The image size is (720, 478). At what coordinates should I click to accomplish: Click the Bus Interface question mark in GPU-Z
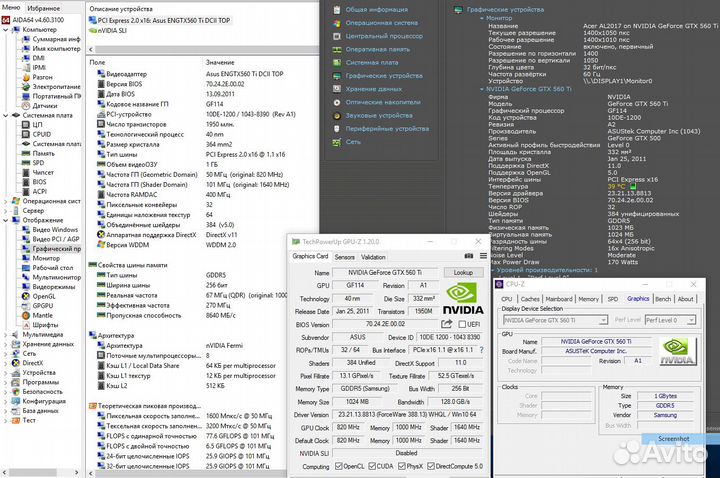pos(482,350)
